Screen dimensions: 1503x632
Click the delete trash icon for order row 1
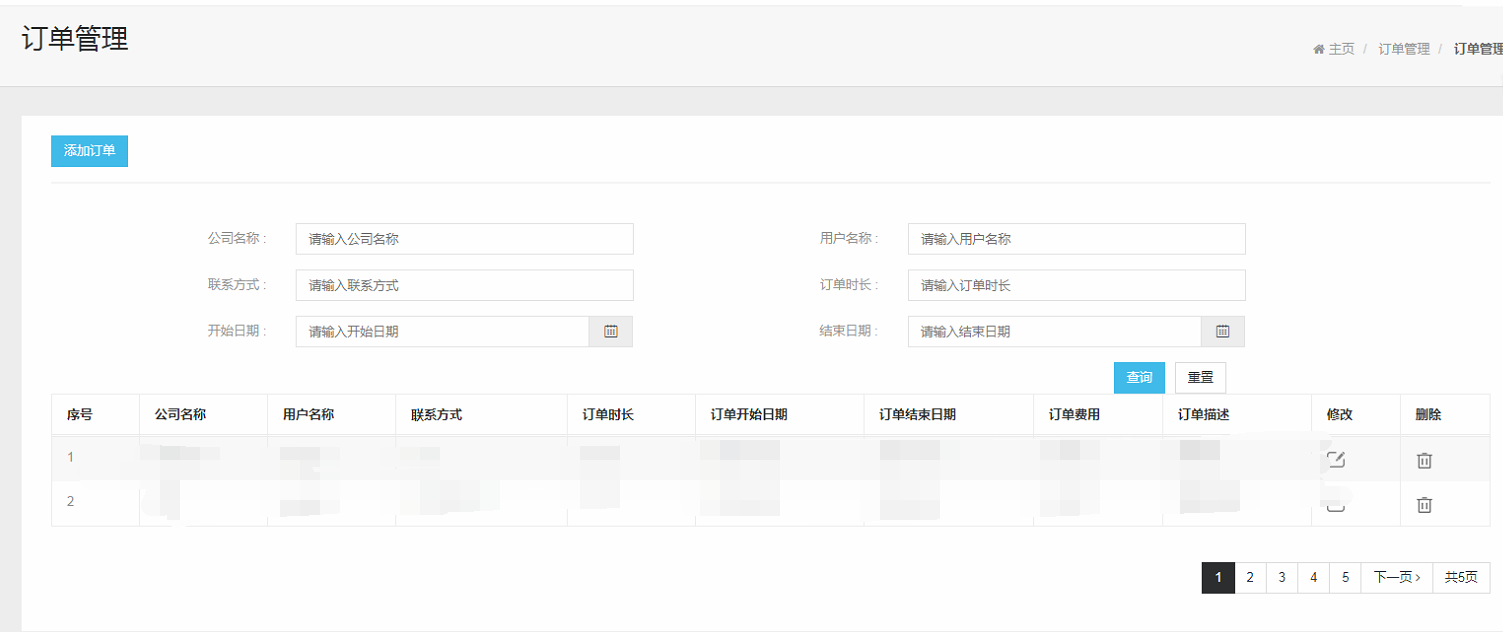(x=1424, y=460)
